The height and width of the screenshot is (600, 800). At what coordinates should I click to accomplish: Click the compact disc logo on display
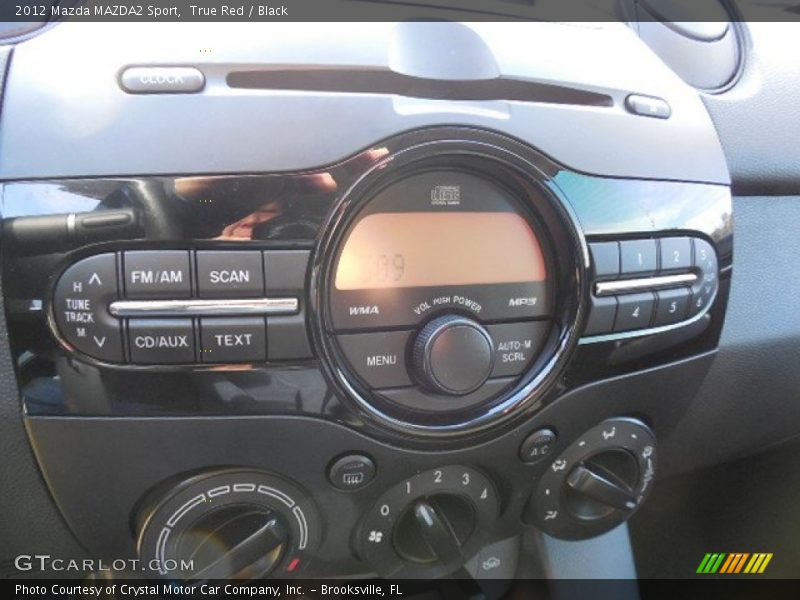coord(445,195)
